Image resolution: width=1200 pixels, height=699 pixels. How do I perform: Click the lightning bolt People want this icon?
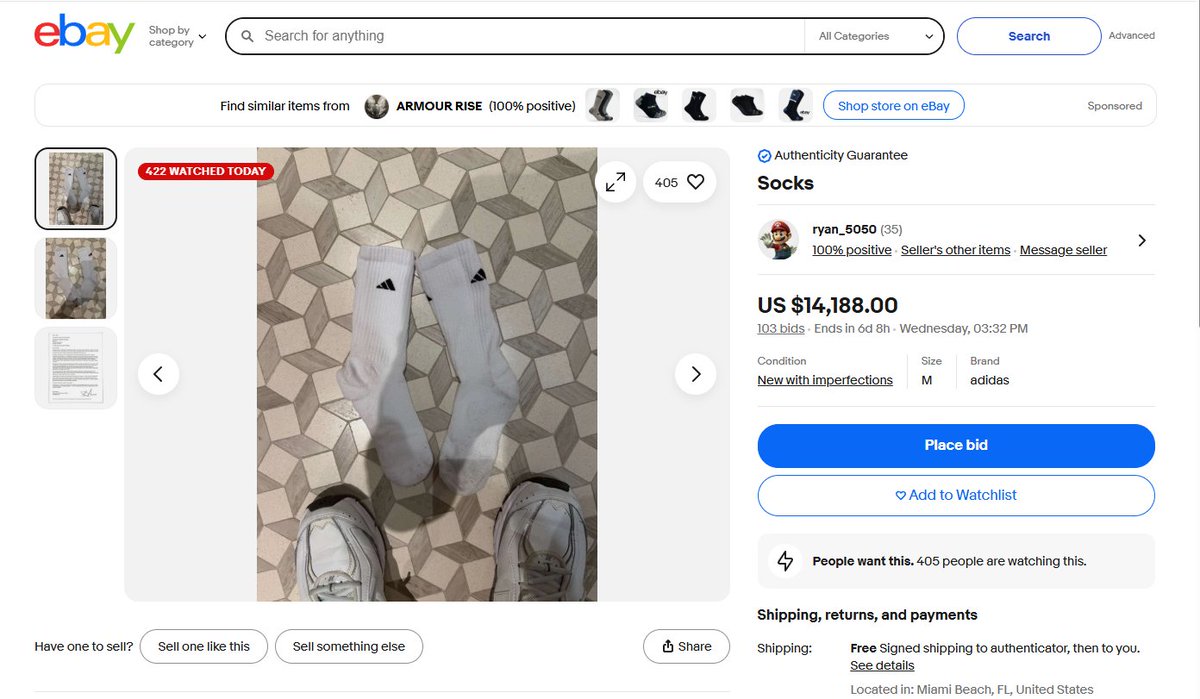point(785,561)
